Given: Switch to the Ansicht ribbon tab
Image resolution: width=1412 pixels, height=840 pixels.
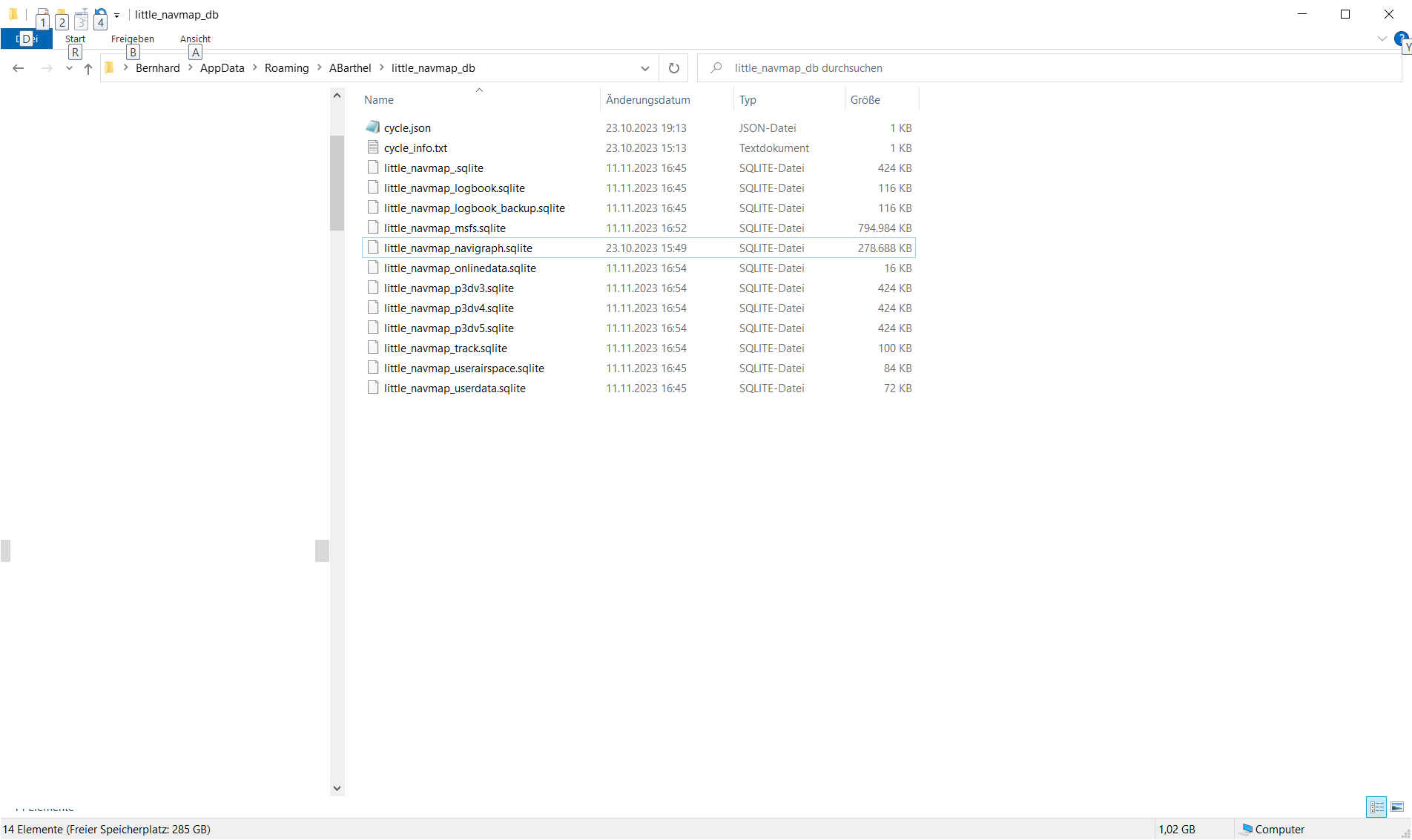Looking at the screenshot, I should (195, 39).
